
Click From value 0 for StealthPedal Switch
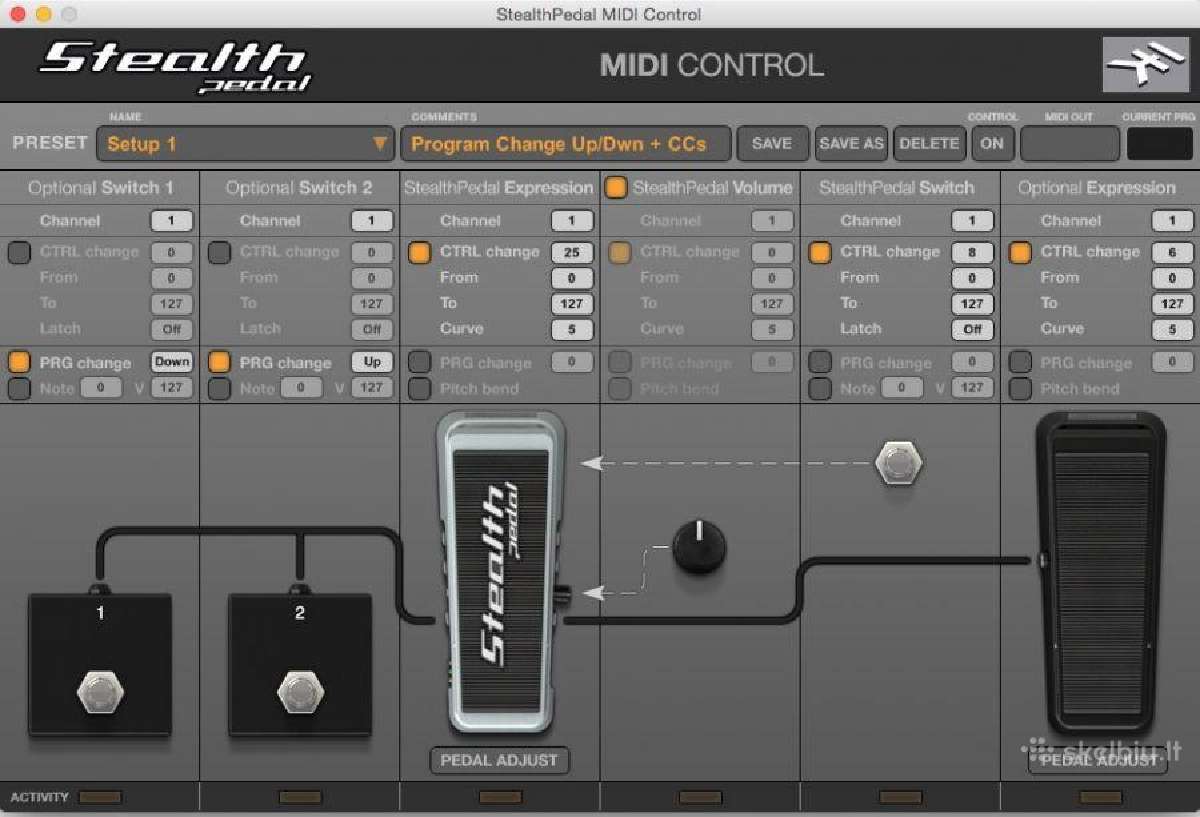(972, 279)
